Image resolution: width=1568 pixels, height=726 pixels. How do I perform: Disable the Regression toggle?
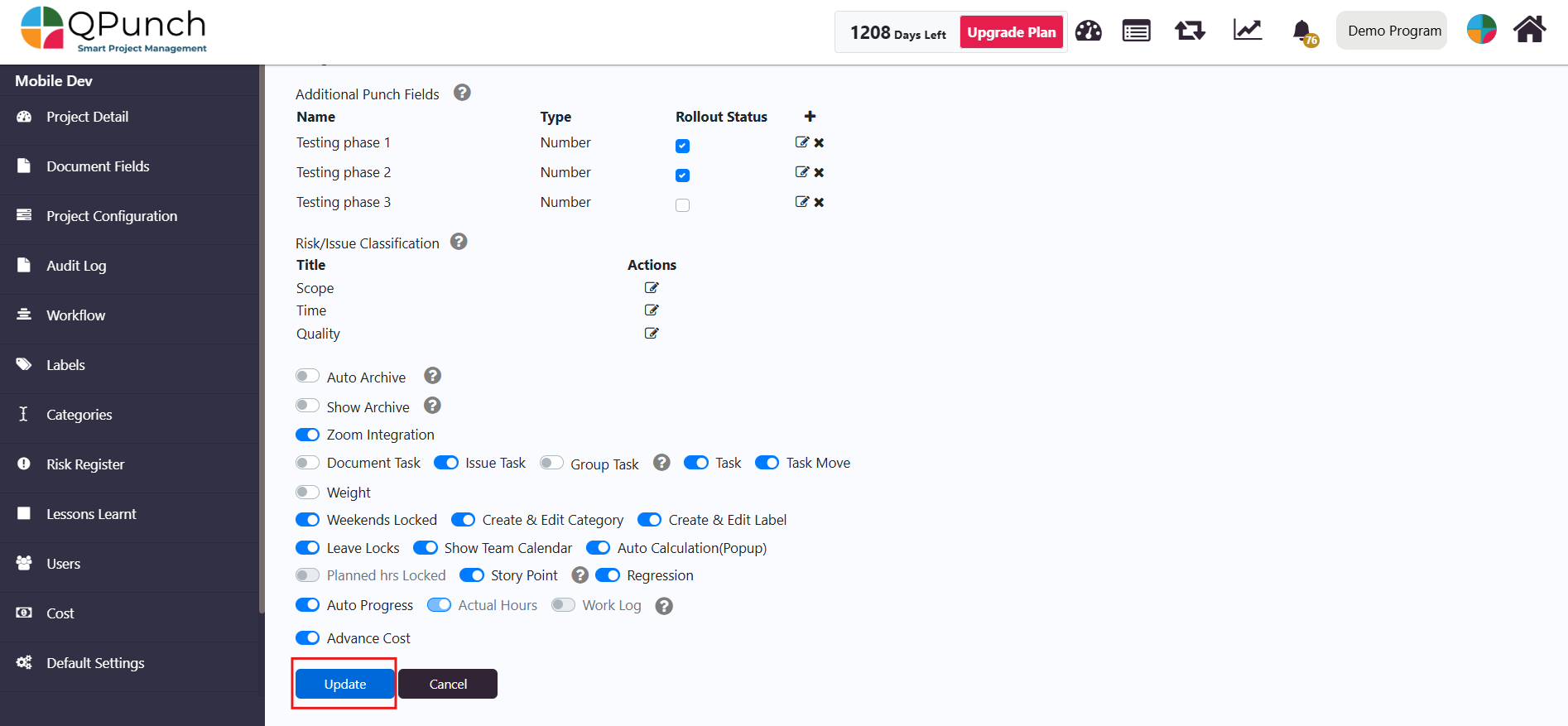[608, 575]
